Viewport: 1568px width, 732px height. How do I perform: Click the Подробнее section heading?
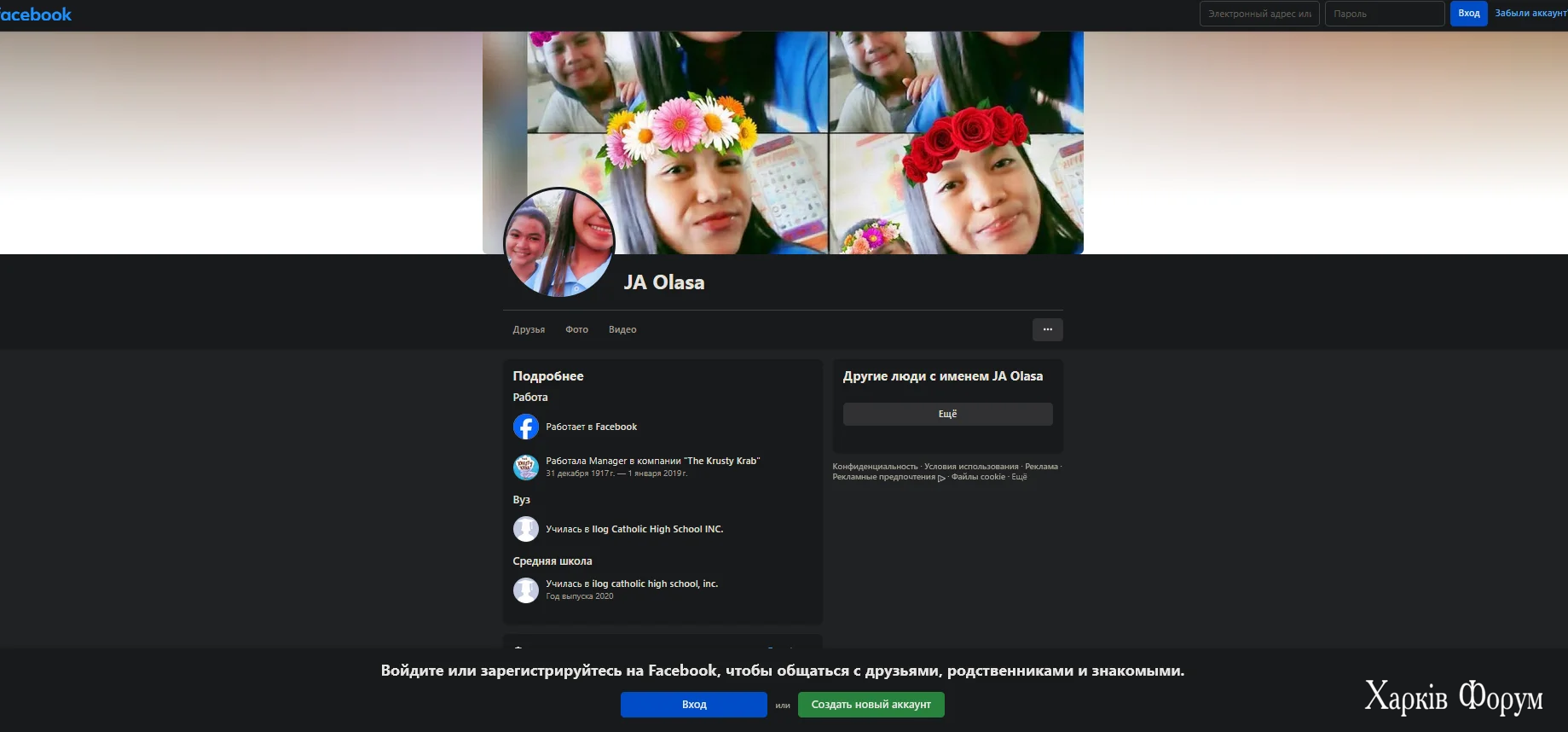pyautogui.click(x=548, y=376)
